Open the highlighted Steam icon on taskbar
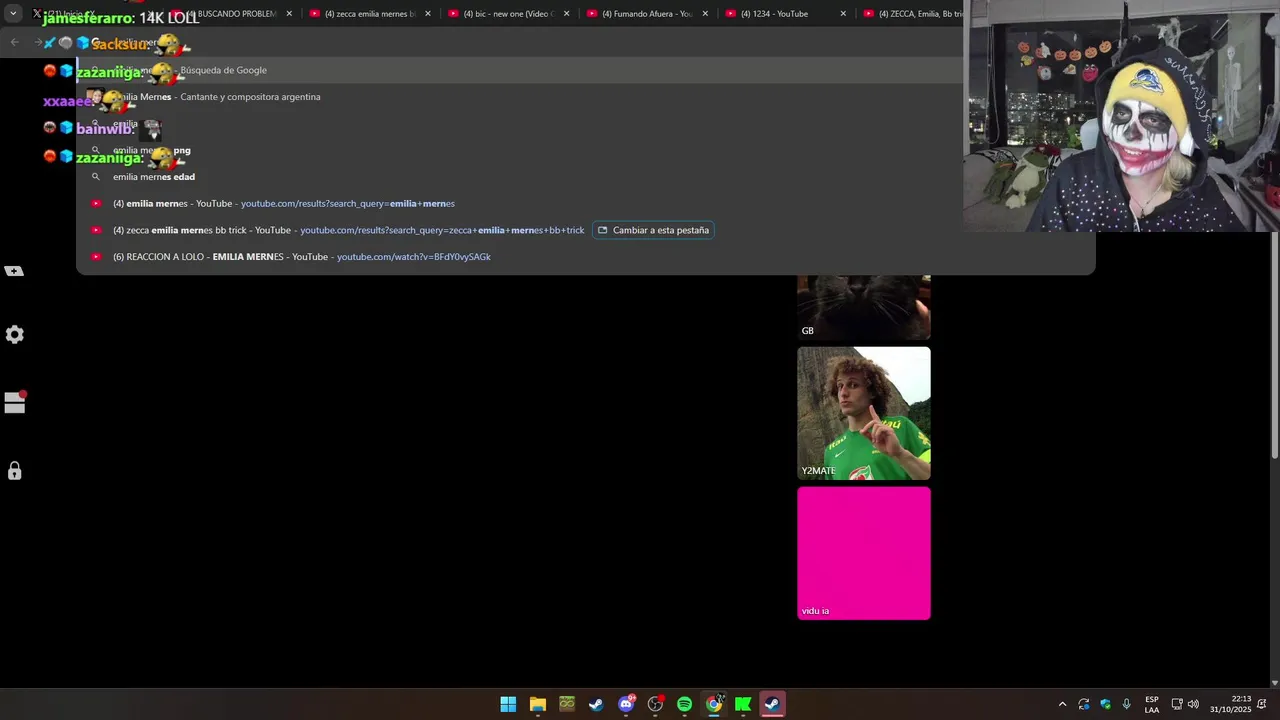Screen dimensions: 1280x720 click(x=772, y=704)
